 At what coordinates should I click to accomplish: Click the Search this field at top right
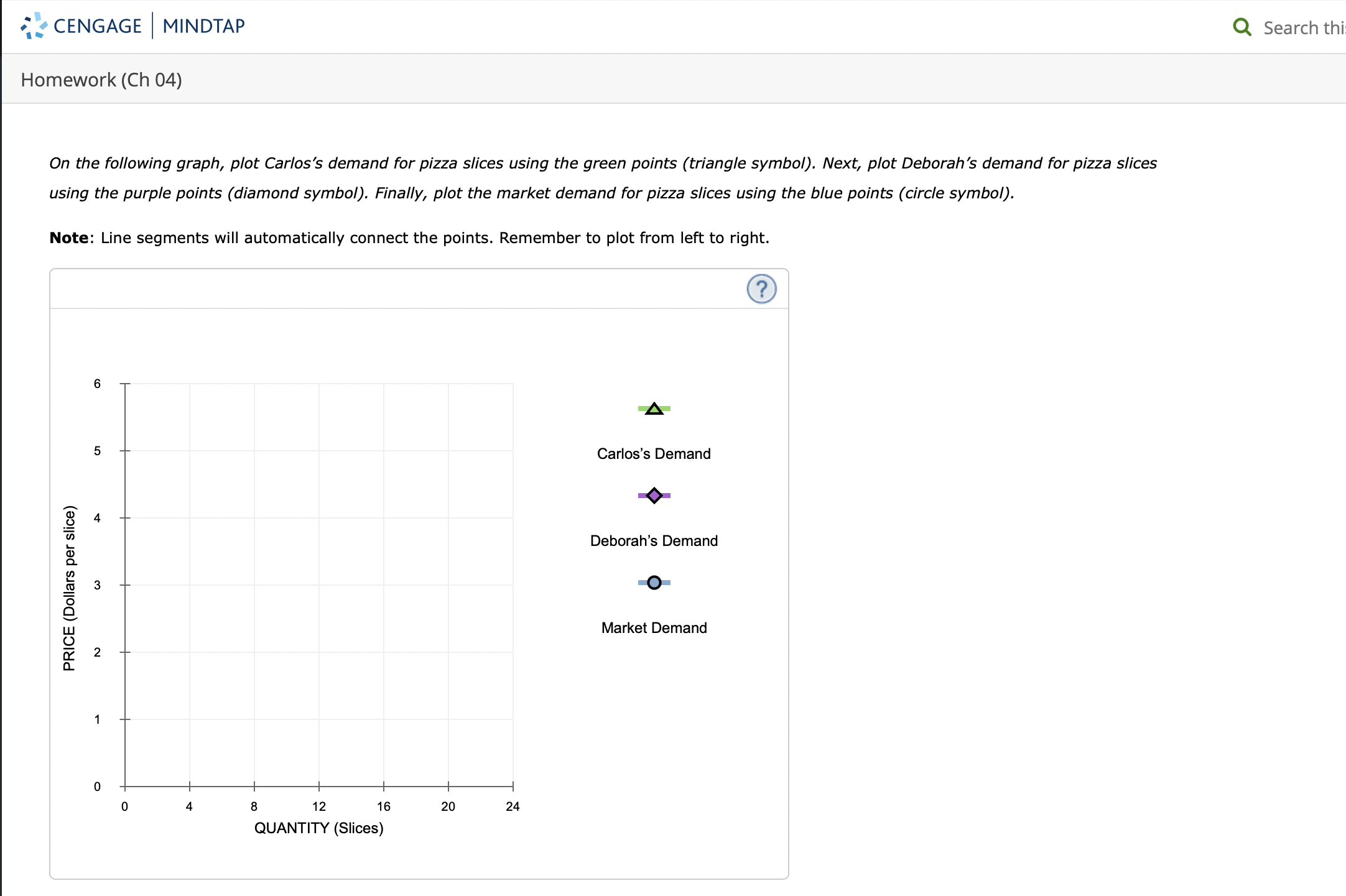(x=1303, y=27)
